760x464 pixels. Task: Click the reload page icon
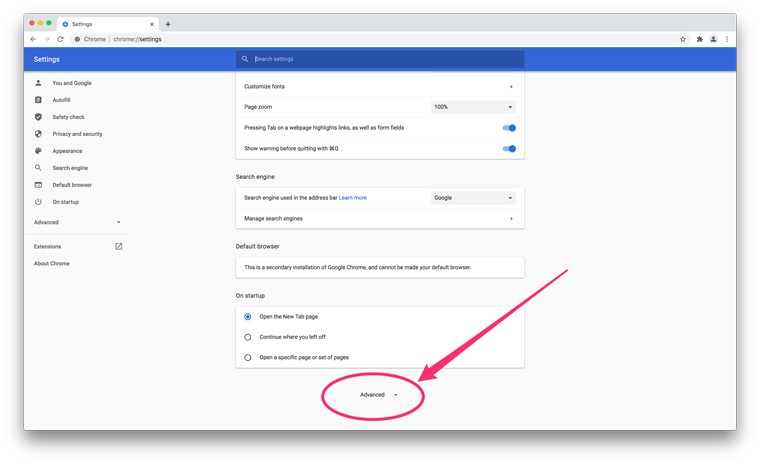tap(60, 39)
